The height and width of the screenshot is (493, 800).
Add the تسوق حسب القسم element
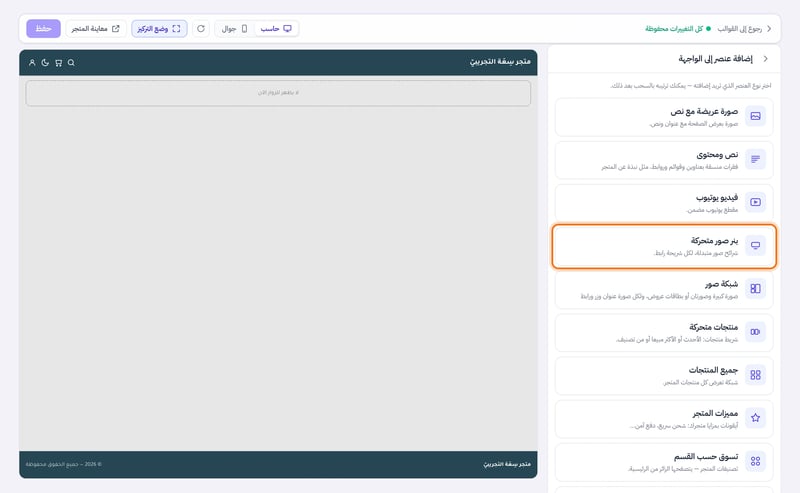coord(664,462)
